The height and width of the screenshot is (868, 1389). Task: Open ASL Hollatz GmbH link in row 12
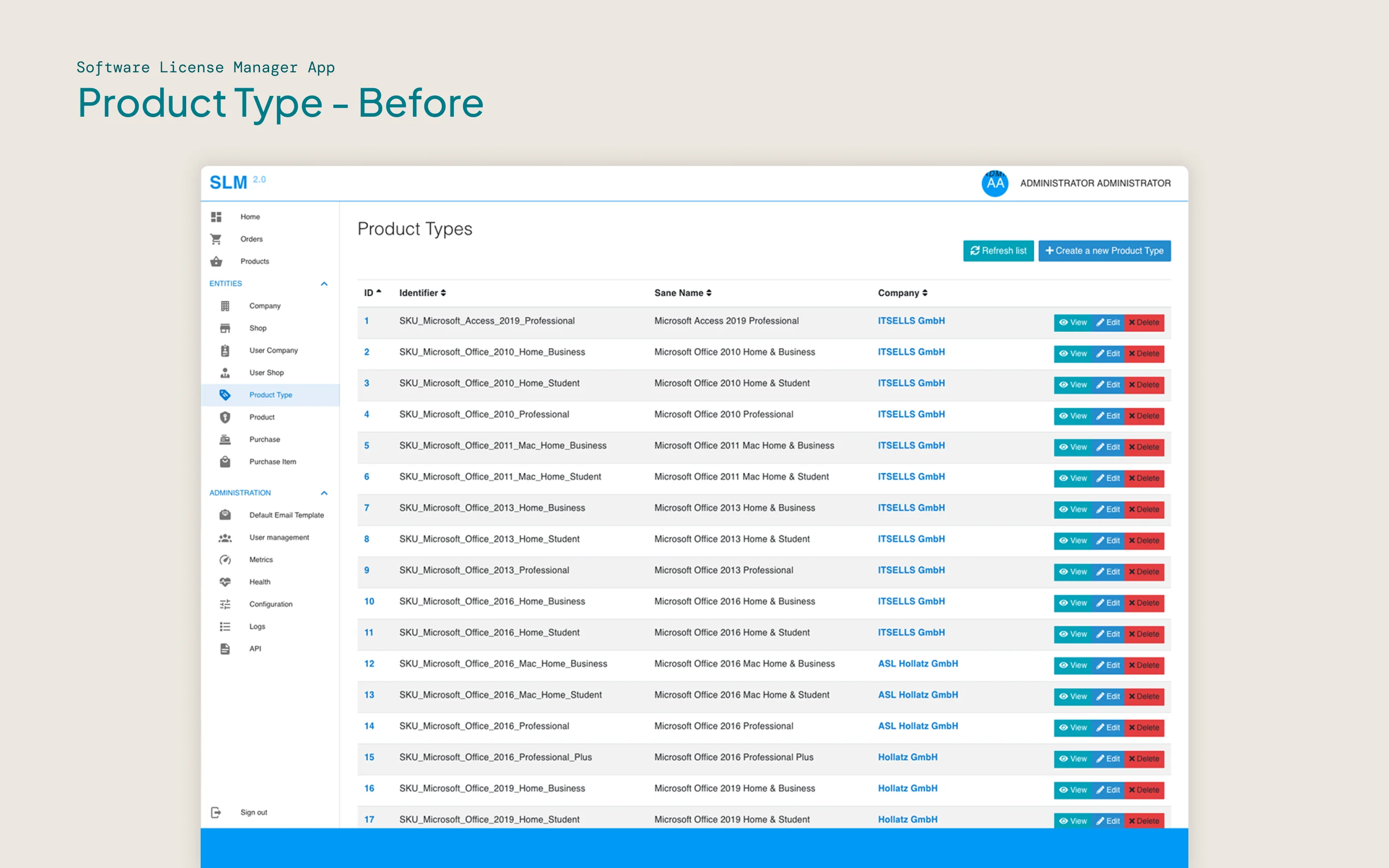coord(918,664)
